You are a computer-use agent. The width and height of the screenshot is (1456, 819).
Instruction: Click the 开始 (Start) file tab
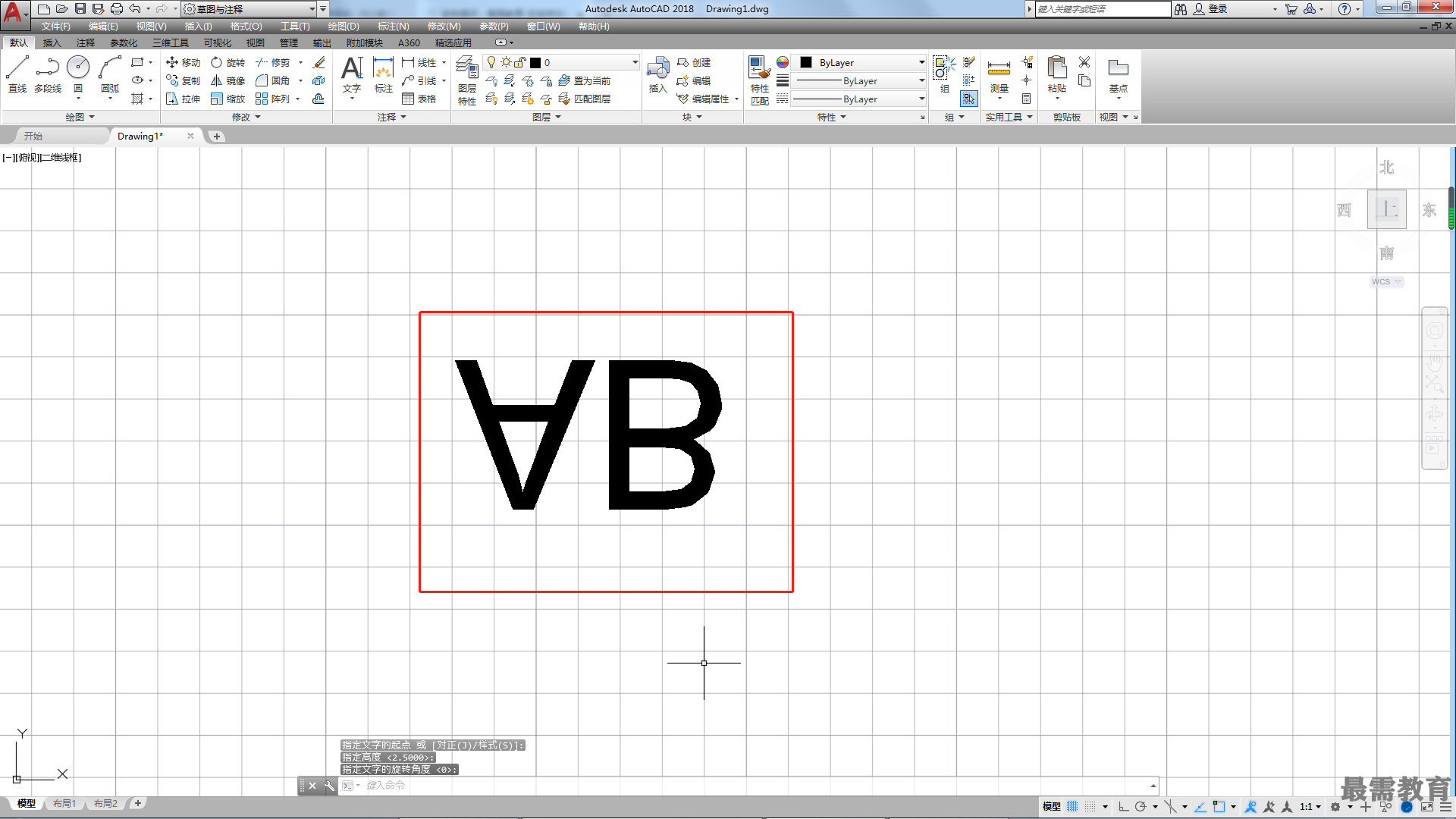33,136
